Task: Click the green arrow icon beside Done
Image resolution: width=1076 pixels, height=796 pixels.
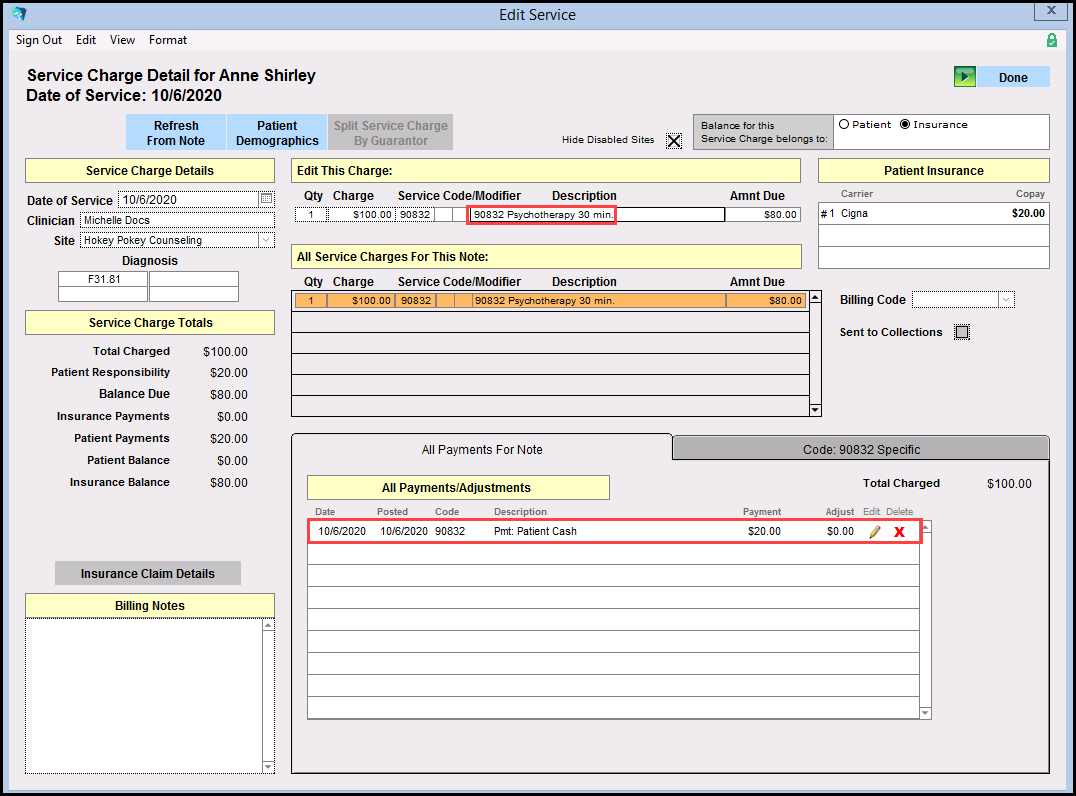Action: 964,77
